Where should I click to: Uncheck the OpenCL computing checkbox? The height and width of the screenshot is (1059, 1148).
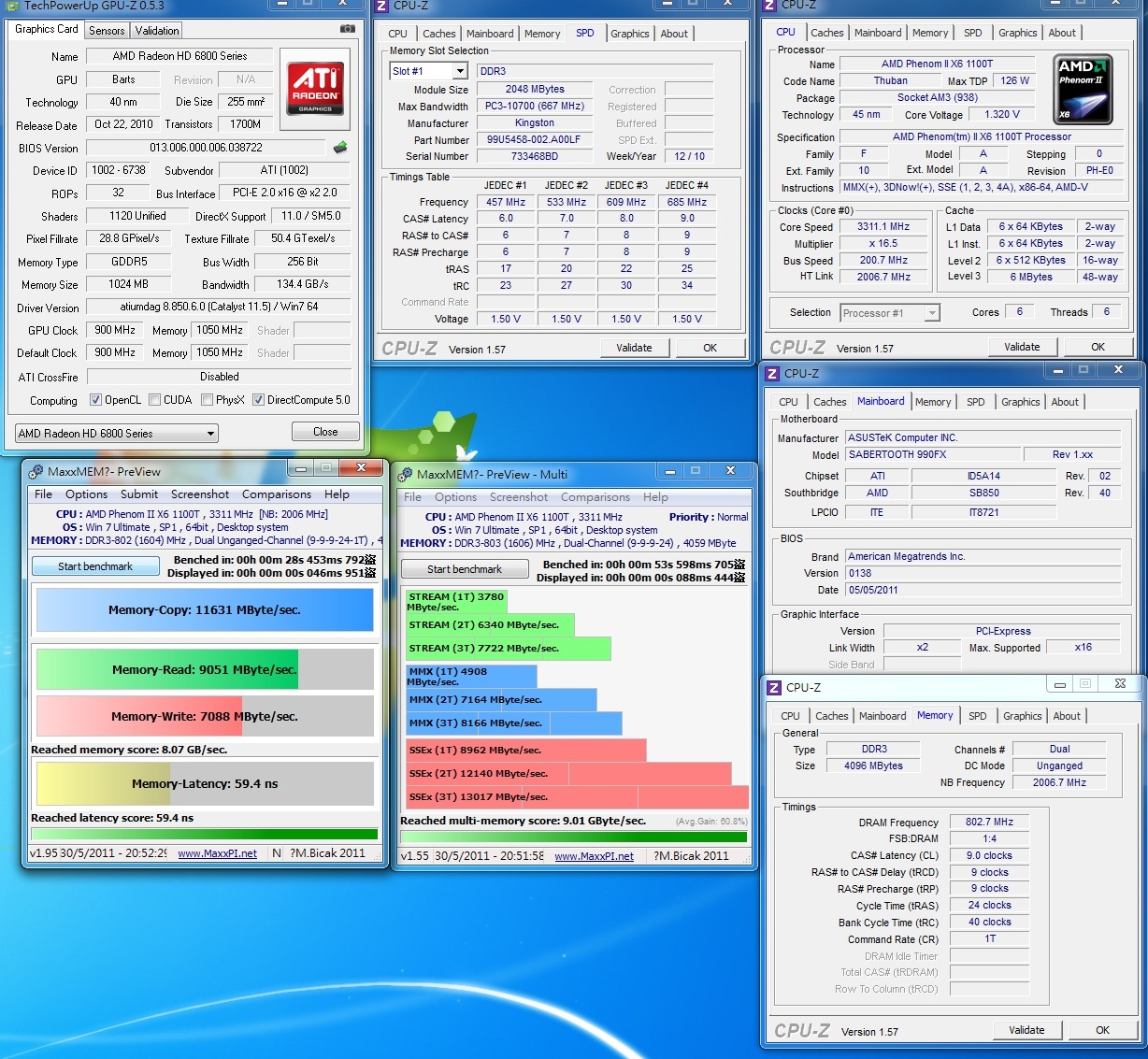pos(95,400)
